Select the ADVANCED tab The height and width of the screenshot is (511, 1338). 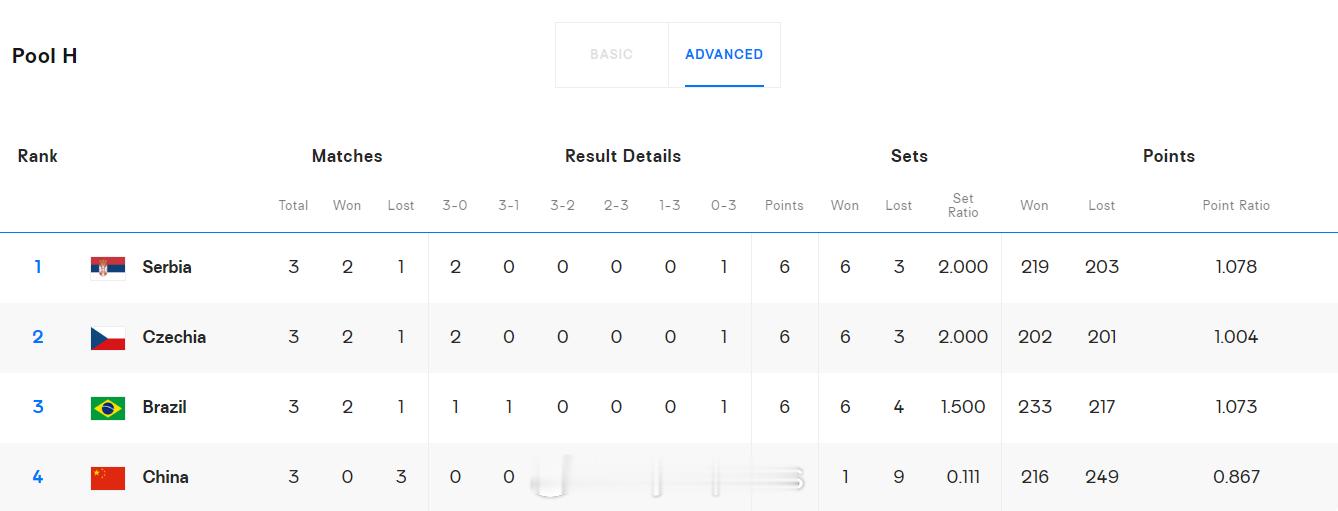tap(724, 55)
